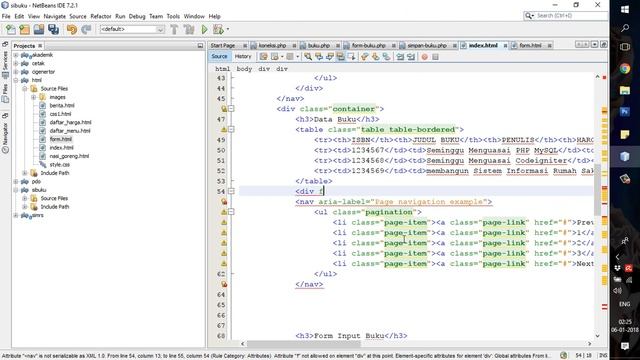
Task: Click the Last Edit editor icon
Action: pyautogui.click(x=263, y=57)
